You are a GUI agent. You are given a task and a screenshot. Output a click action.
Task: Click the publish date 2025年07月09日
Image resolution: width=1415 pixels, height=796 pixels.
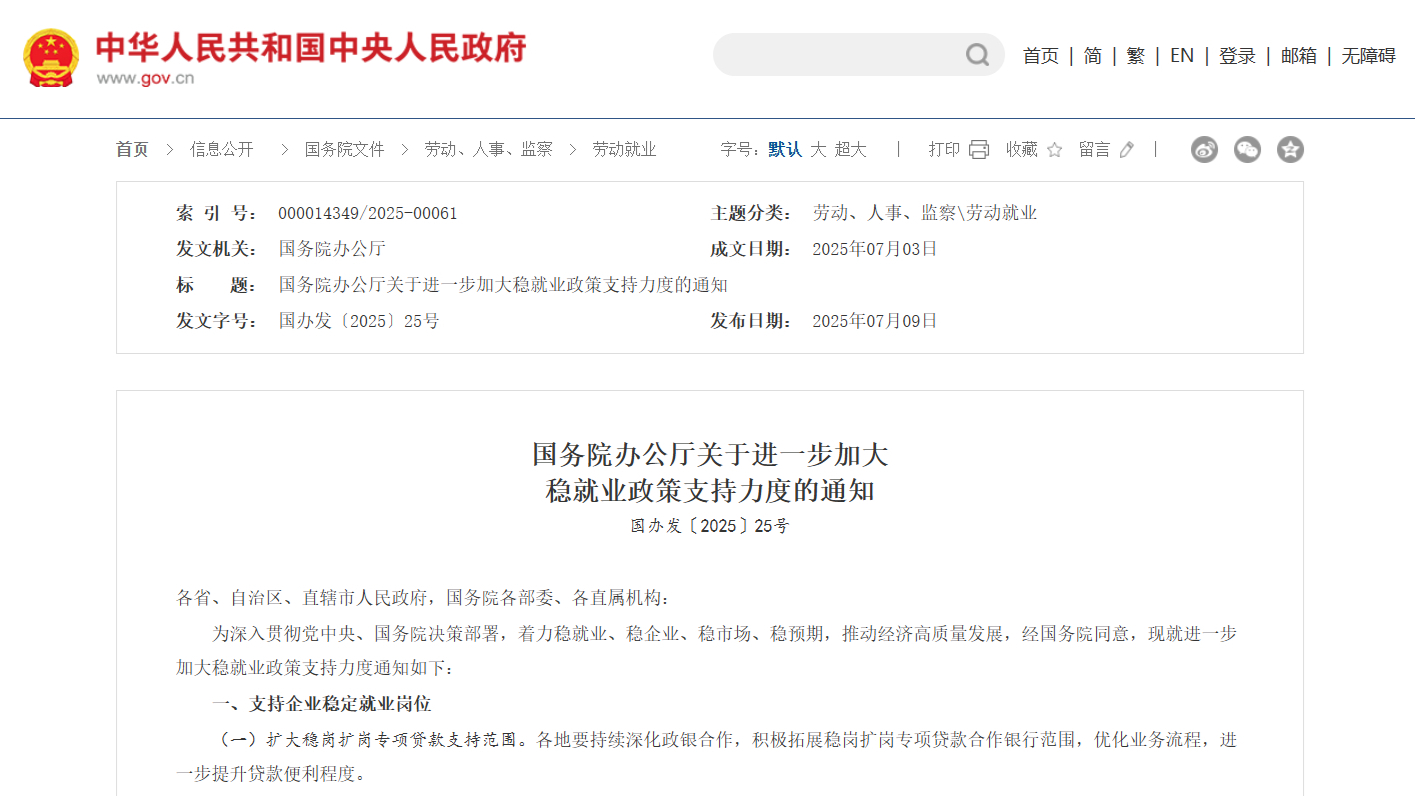pos(875,322)
